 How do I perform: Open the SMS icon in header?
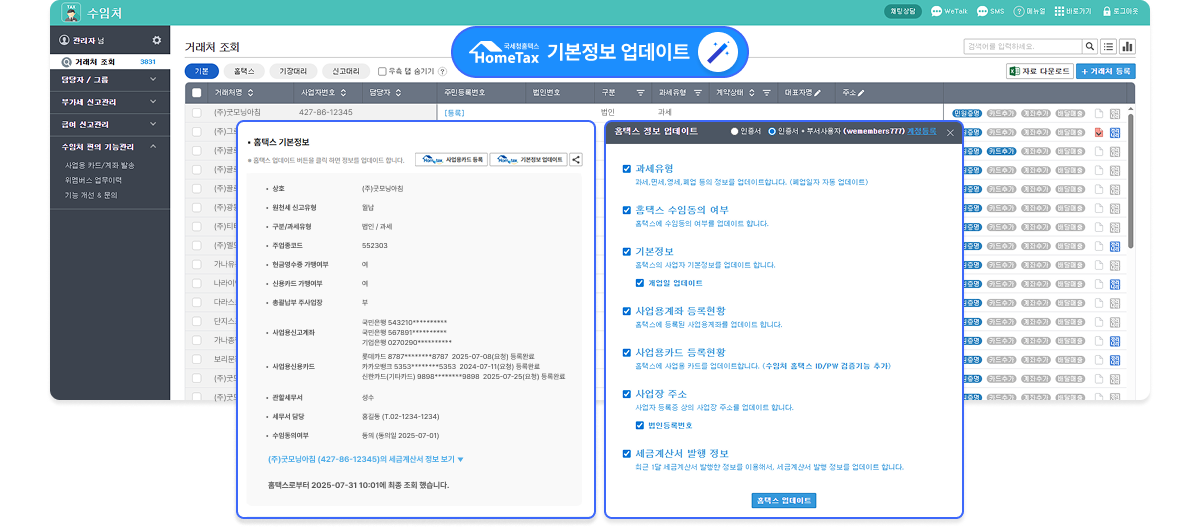coord(982,11)
